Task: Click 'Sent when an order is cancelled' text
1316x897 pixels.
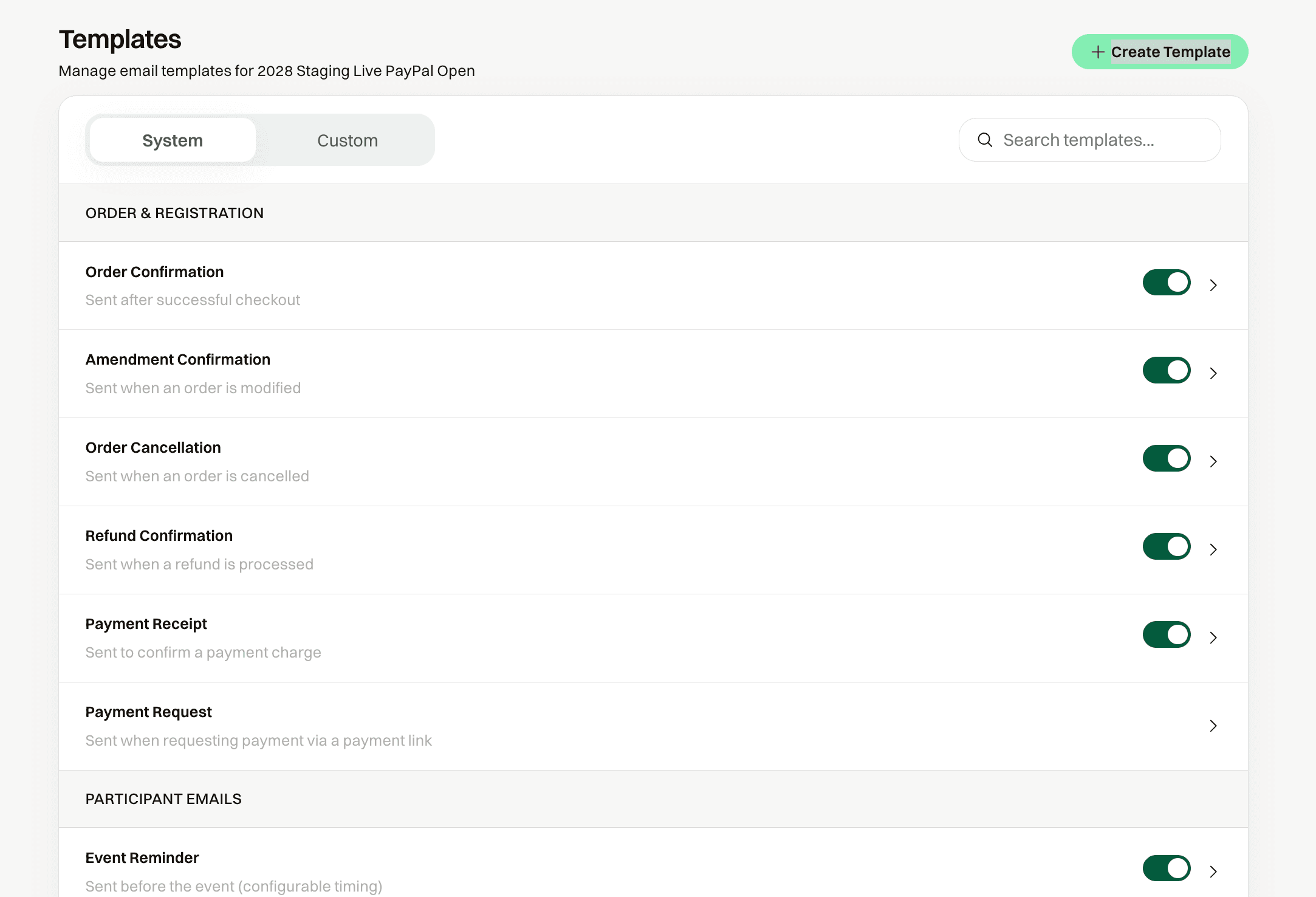Action: 197,476
